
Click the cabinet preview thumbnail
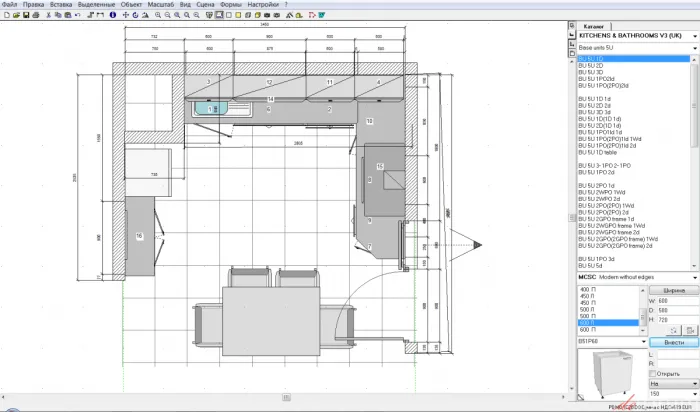[x=609, y=372]
